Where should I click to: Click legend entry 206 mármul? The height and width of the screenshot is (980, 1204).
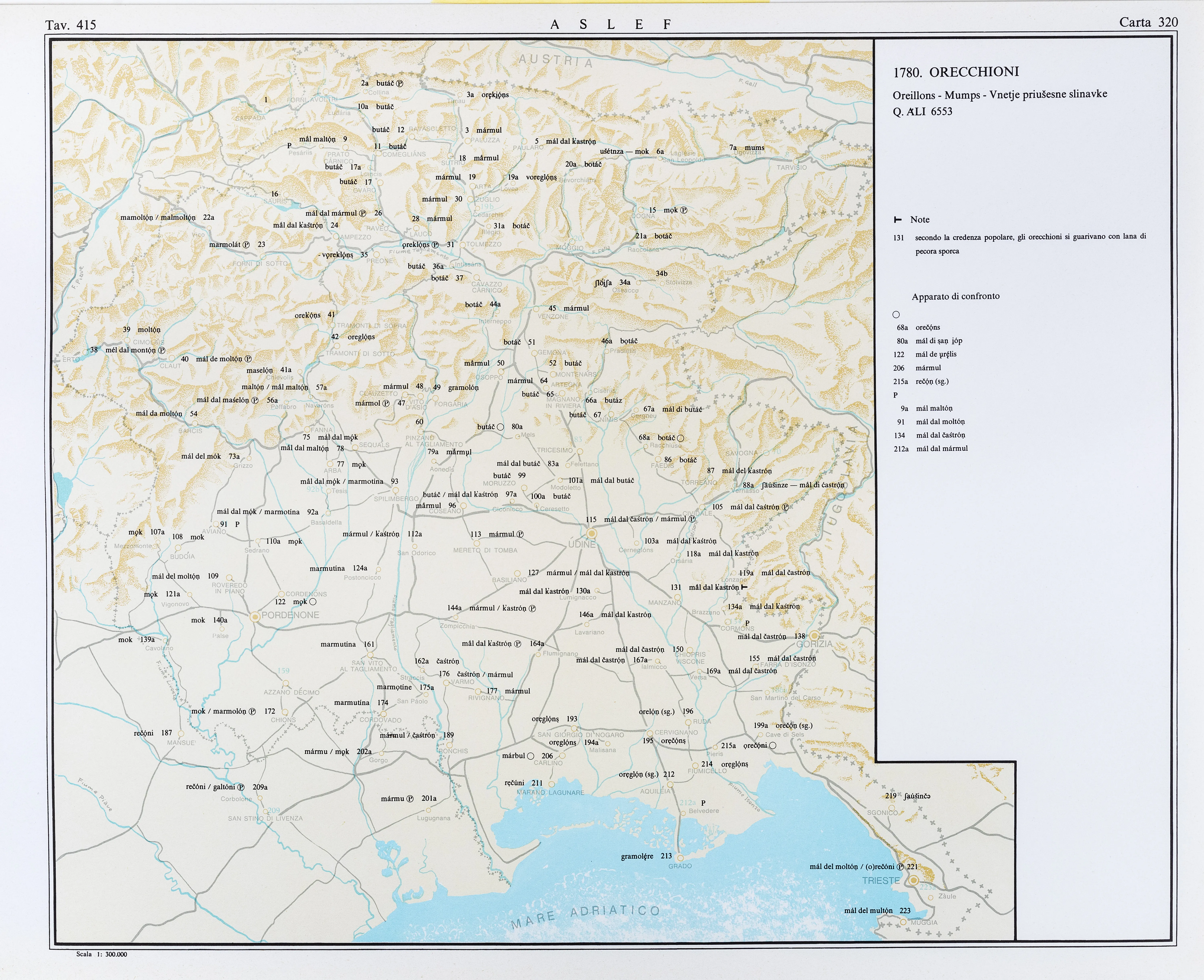tap(917, 368)
